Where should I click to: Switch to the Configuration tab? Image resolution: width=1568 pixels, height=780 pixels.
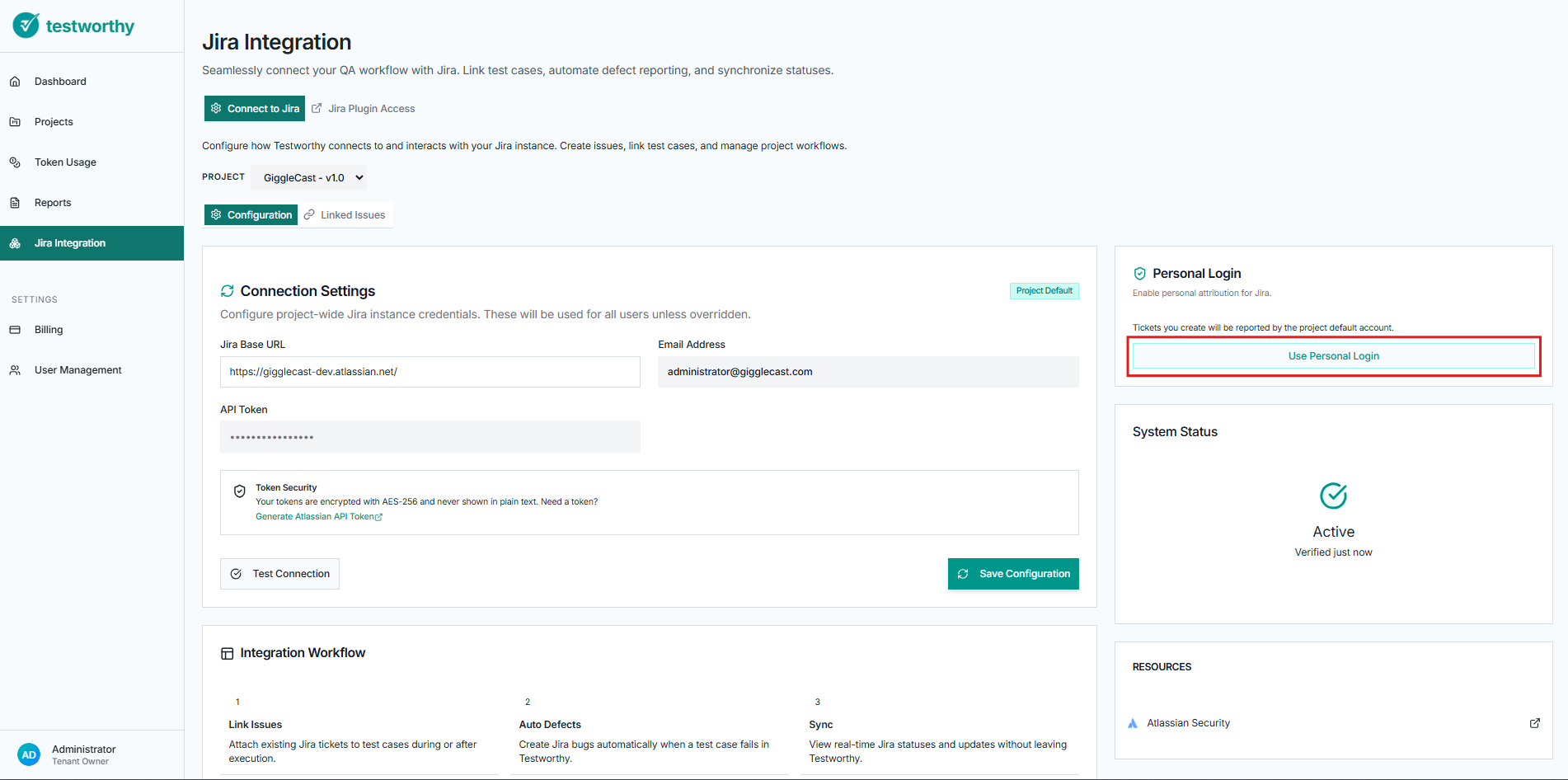click(x=251, y=214)
